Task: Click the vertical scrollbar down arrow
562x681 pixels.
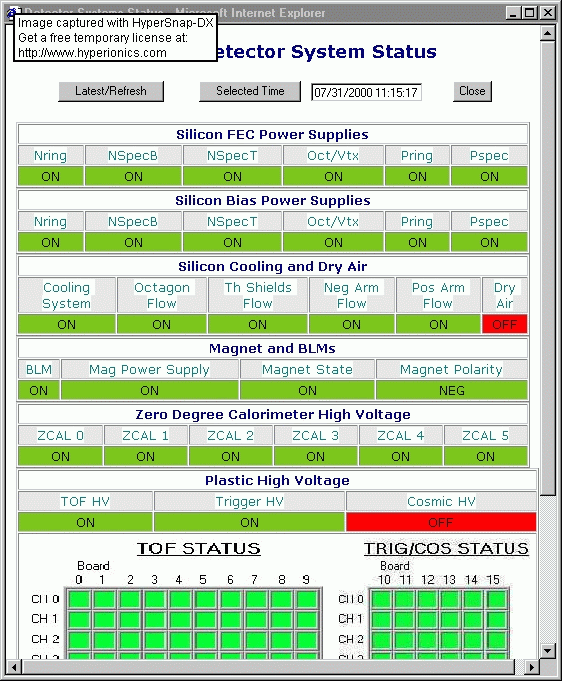Action: coord(548,651)
